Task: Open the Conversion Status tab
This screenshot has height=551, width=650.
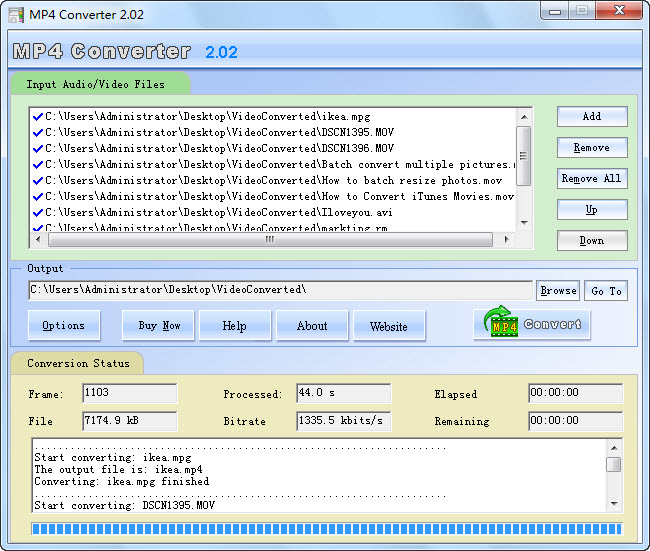Action: 78,364
